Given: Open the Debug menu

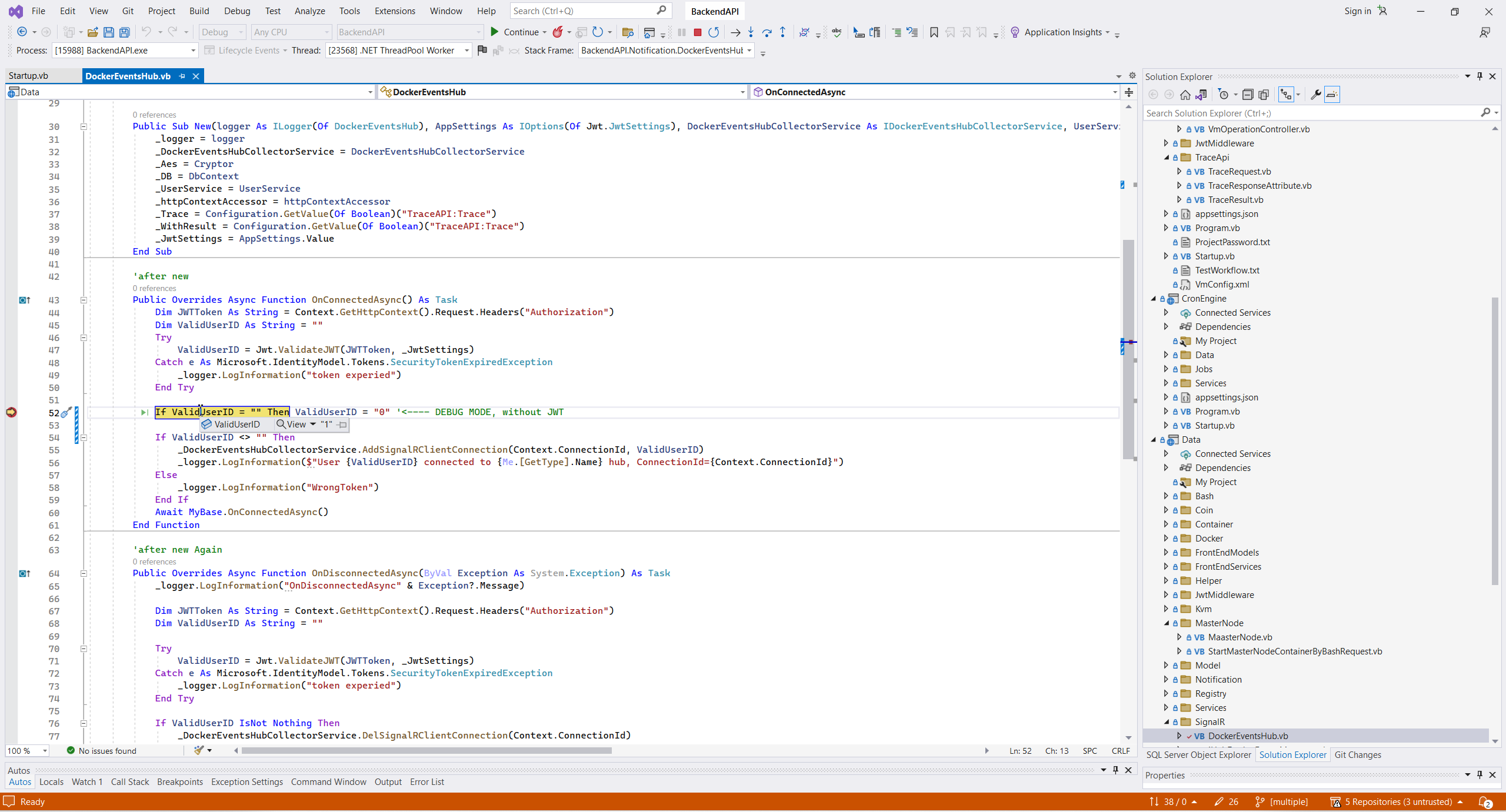Looking at the screenshot, I should pos(236,11).
